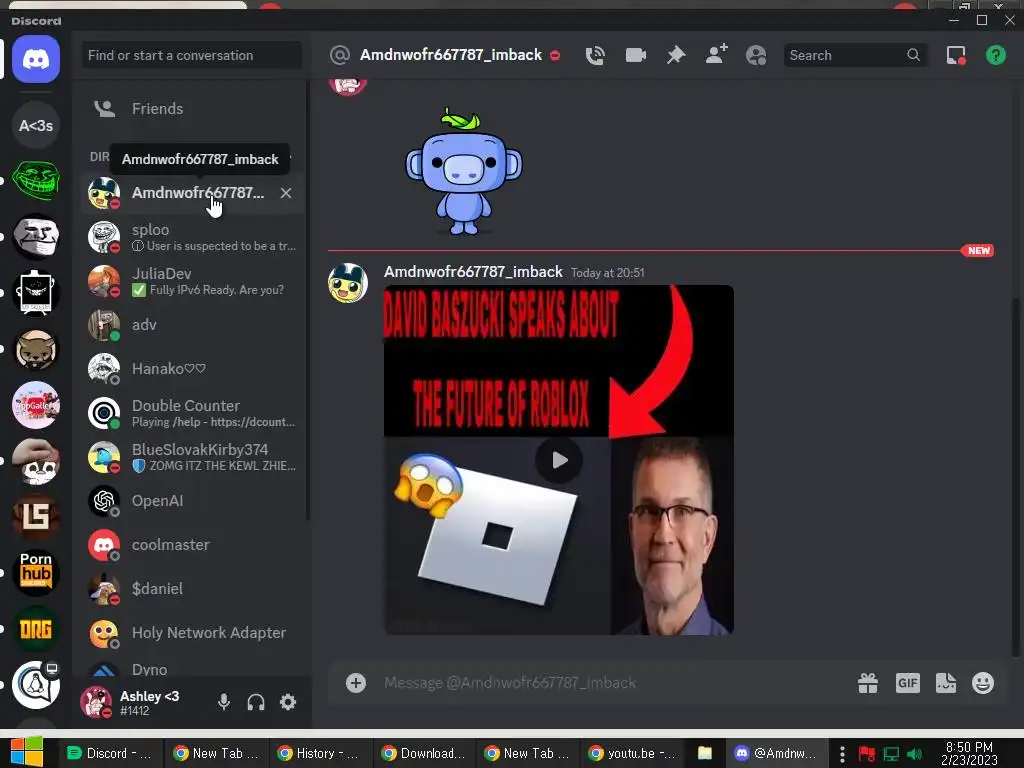Screen dimensions: 1024x768
Task: Click Find or start a conversation box
Action: [x=191, y=56]
